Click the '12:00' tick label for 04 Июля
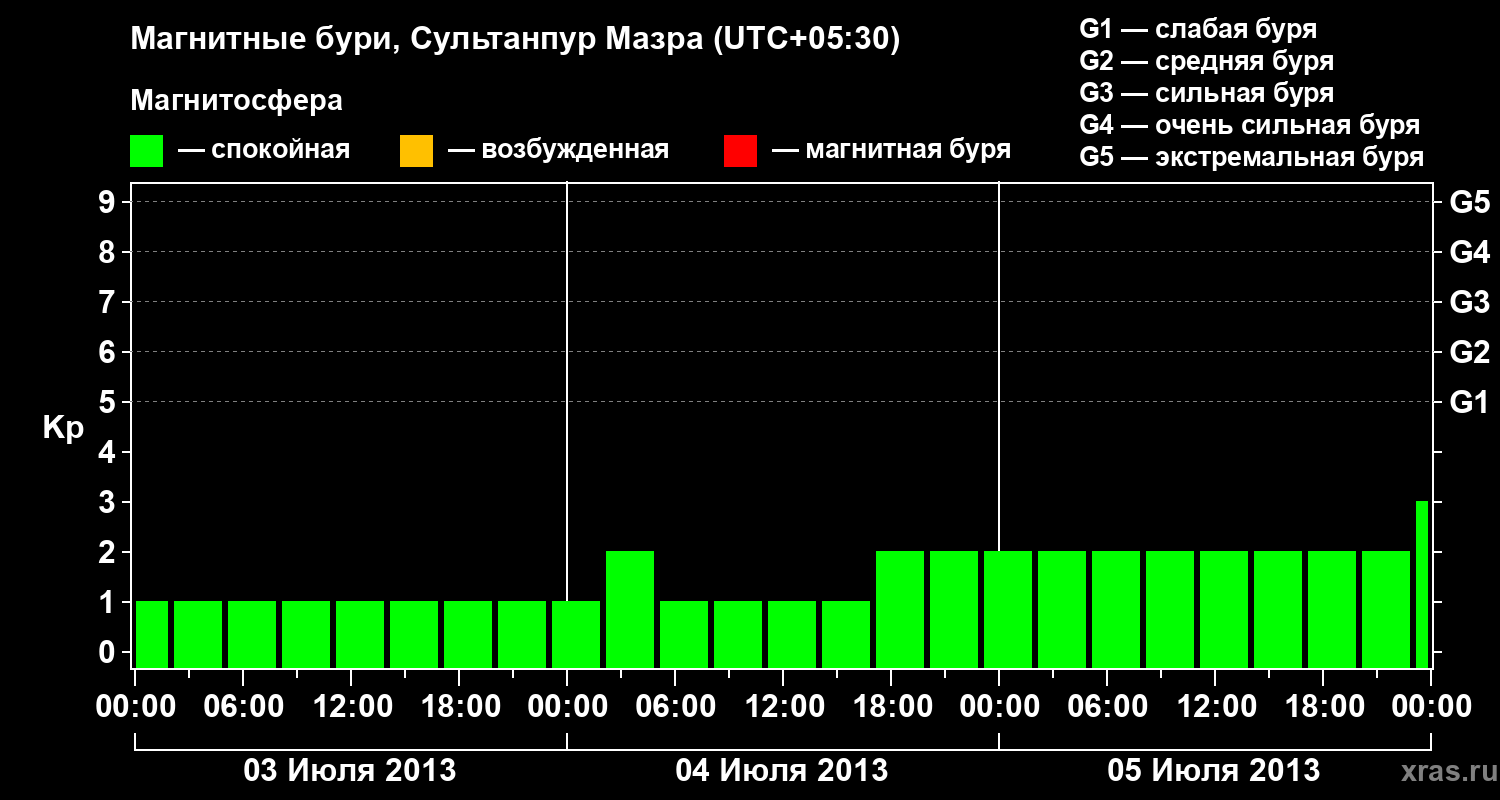Viewport: 1500px width, 800px height. pos(783,707)
